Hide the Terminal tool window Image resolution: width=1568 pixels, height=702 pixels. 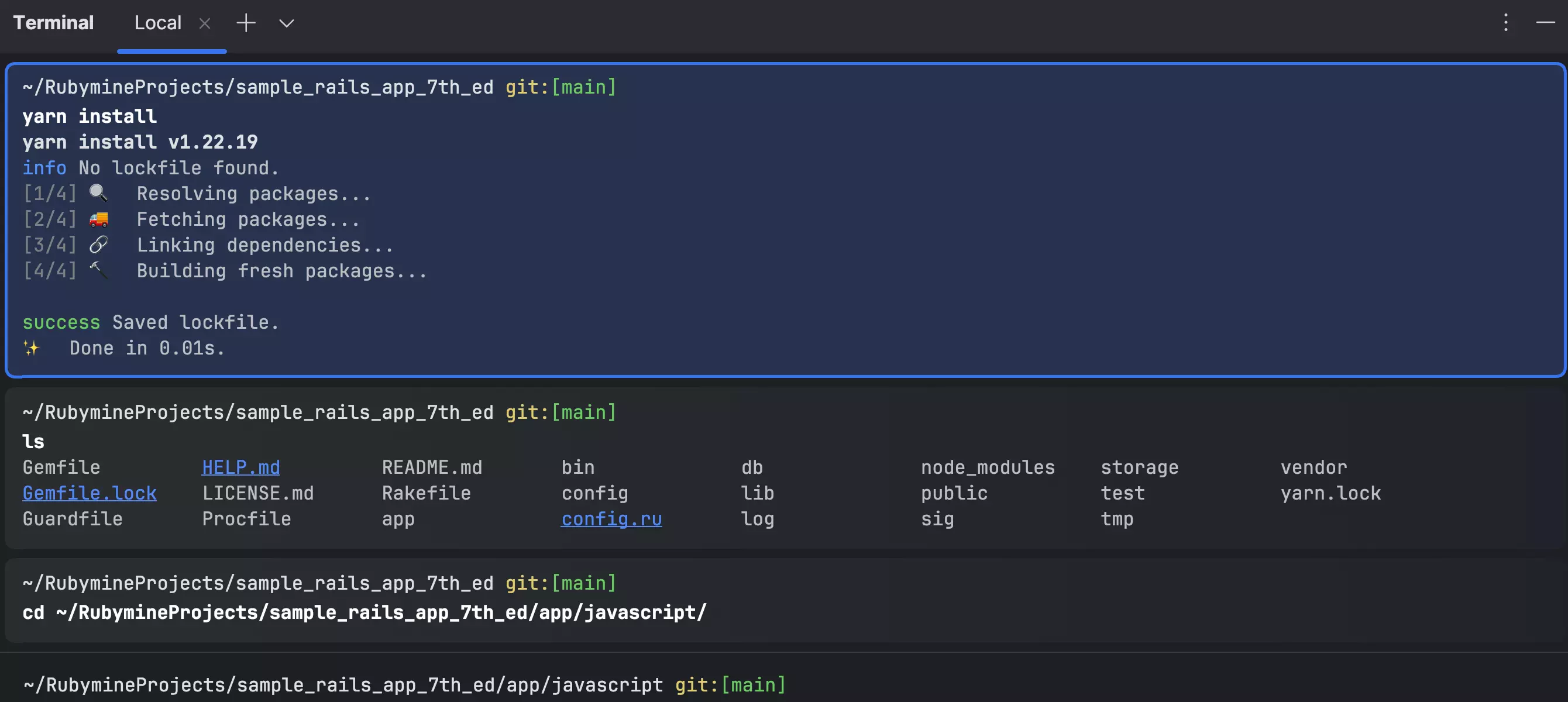[x=1545, y=23]
